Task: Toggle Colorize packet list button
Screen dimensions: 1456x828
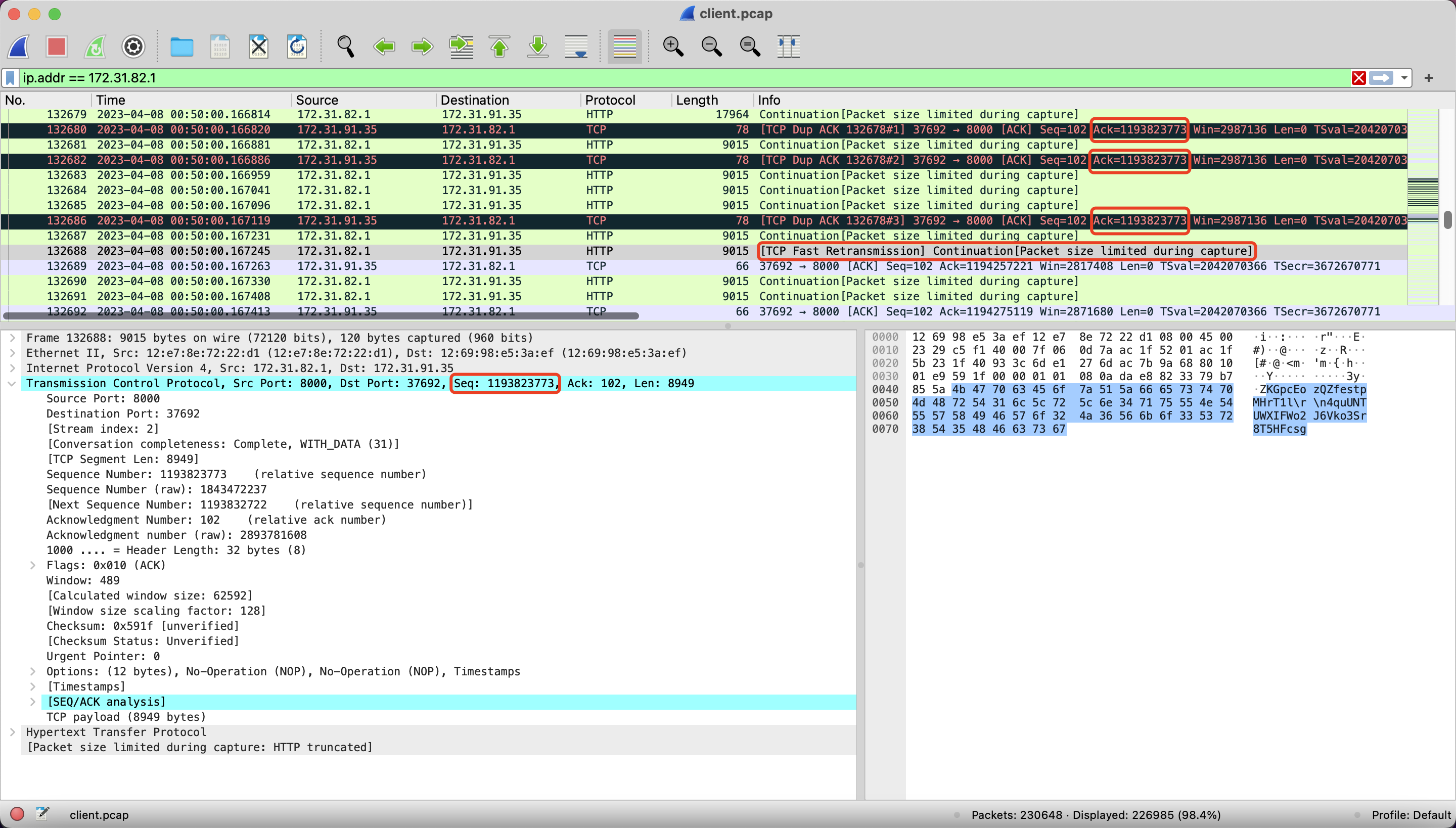Action: [624, 47]
